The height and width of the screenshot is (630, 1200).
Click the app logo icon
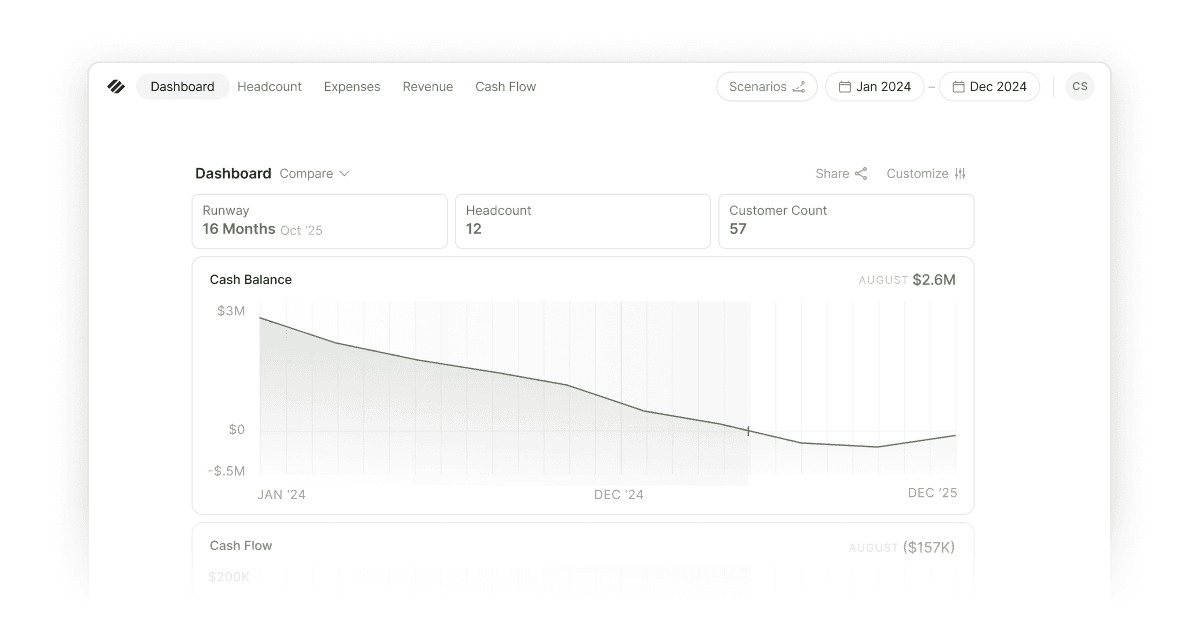point(116,86)
